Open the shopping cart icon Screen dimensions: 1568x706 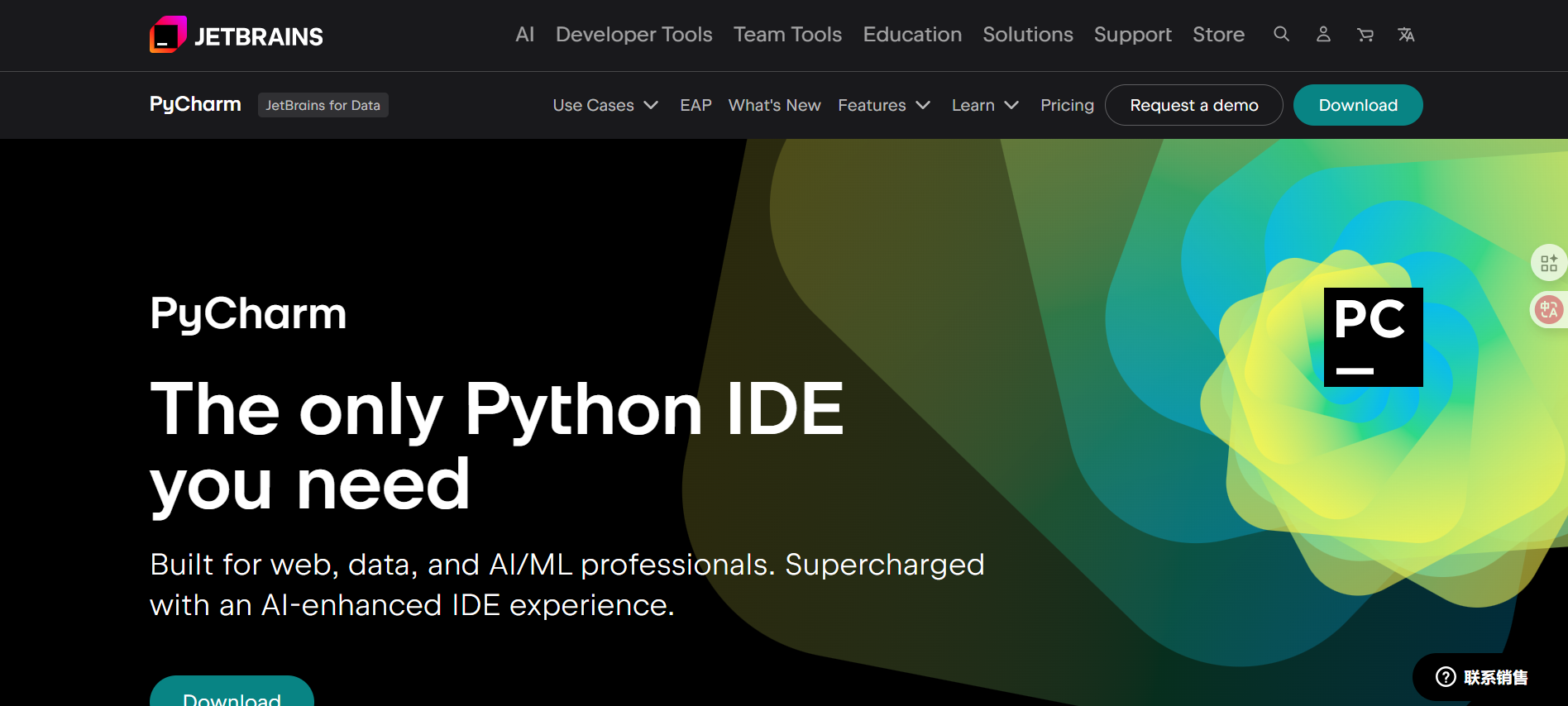(1365, 35)
